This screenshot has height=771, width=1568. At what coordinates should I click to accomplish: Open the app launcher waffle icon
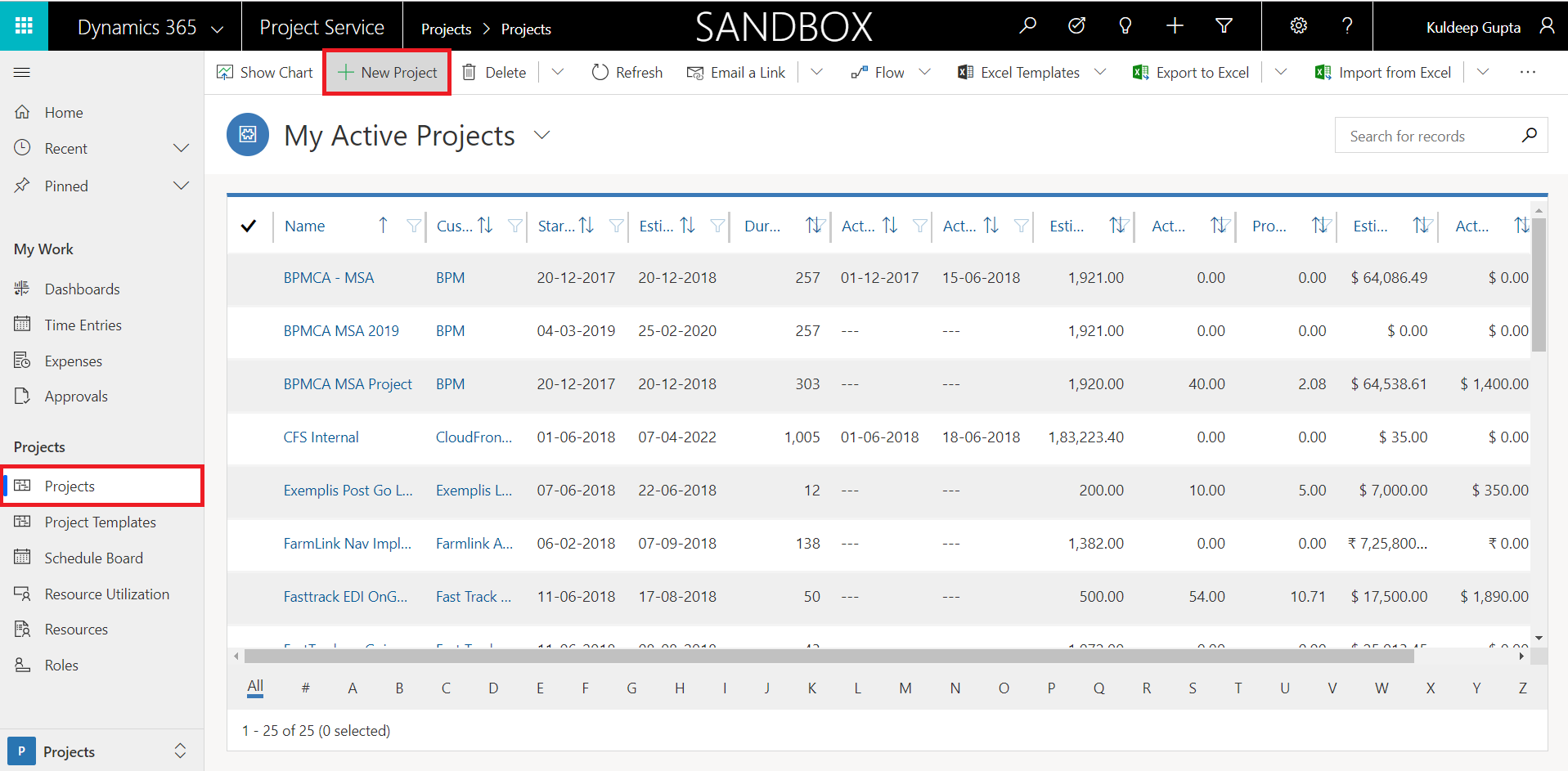tap(24, 26)
